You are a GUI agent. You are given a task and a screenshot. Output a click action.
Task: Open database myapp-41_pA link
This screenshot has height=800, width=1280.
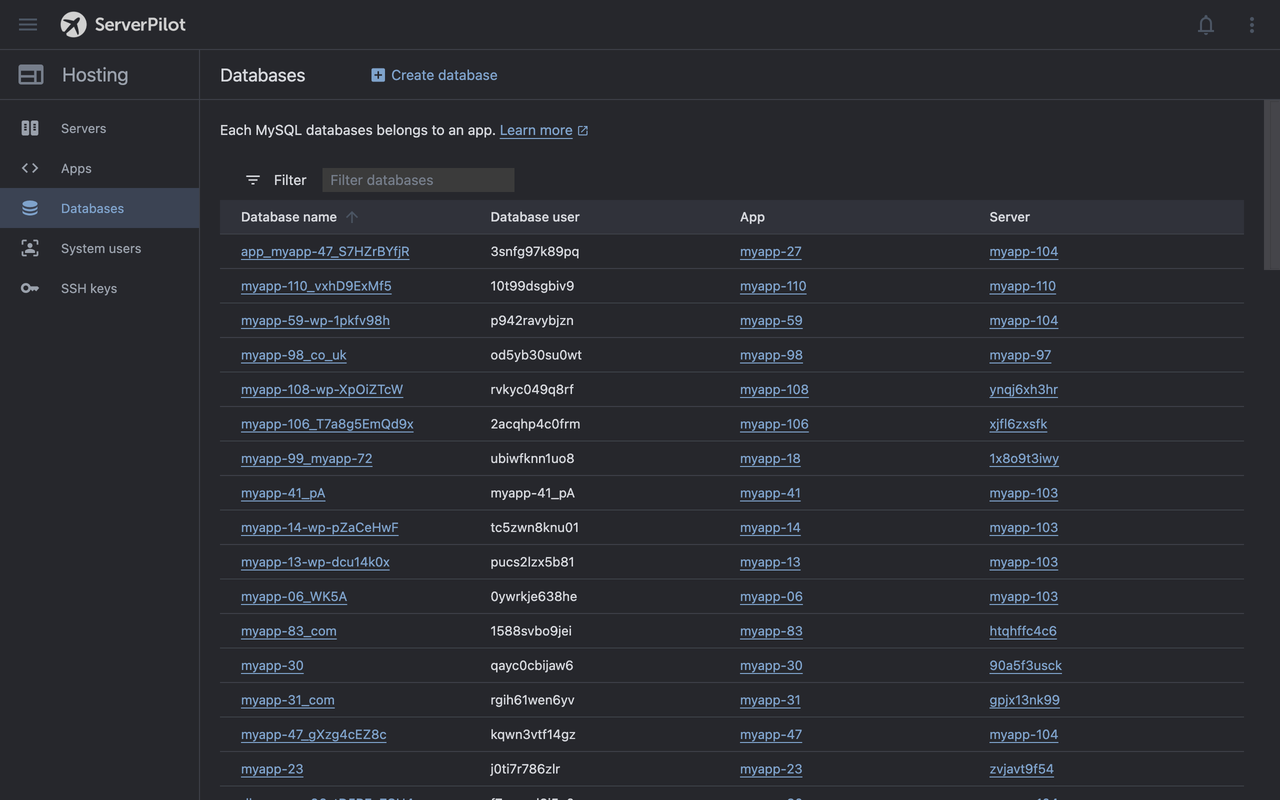283,493
